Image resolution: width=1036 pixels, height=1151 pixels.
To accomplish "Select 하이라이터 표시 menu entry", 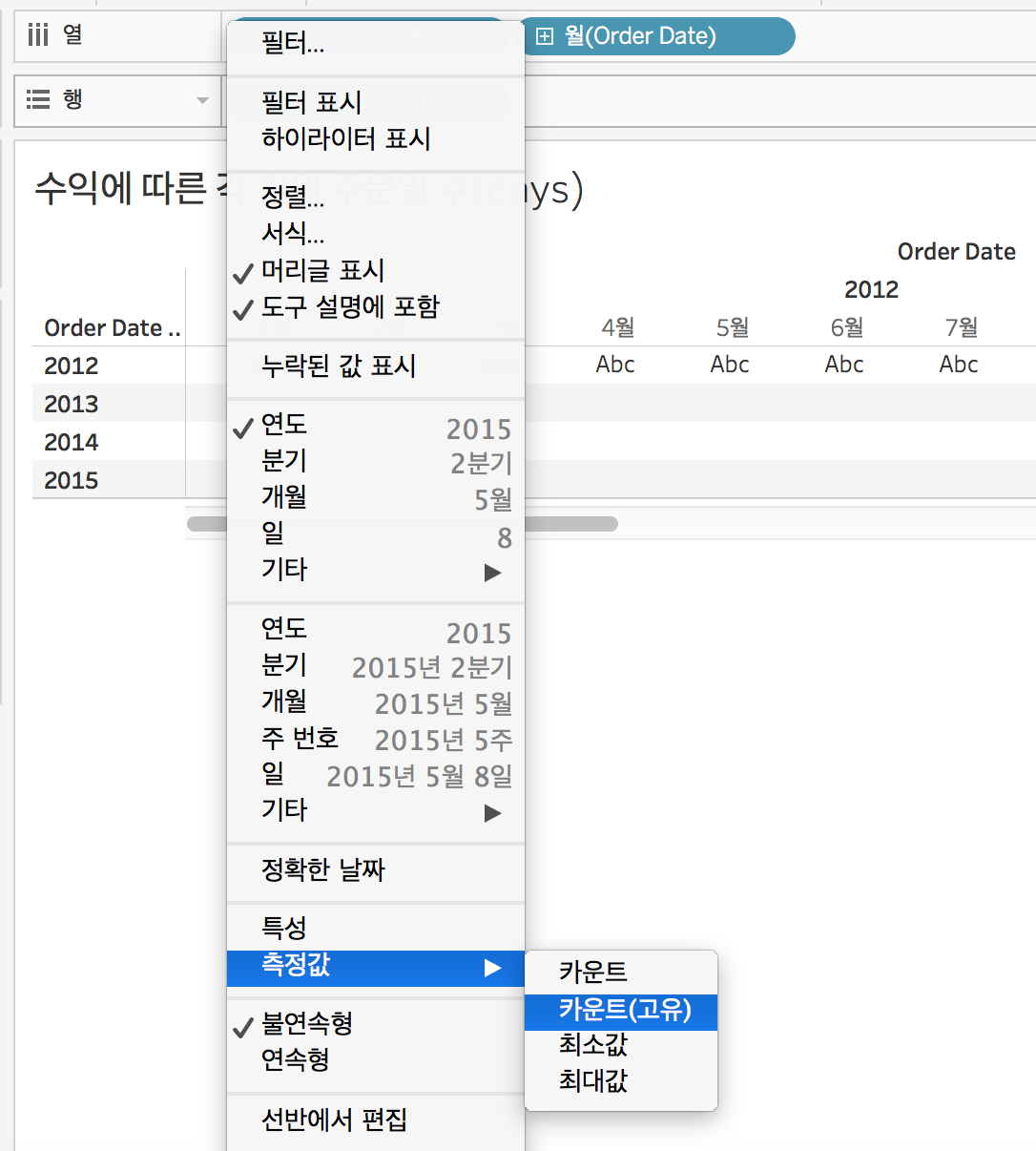I will tap(376, 138).
